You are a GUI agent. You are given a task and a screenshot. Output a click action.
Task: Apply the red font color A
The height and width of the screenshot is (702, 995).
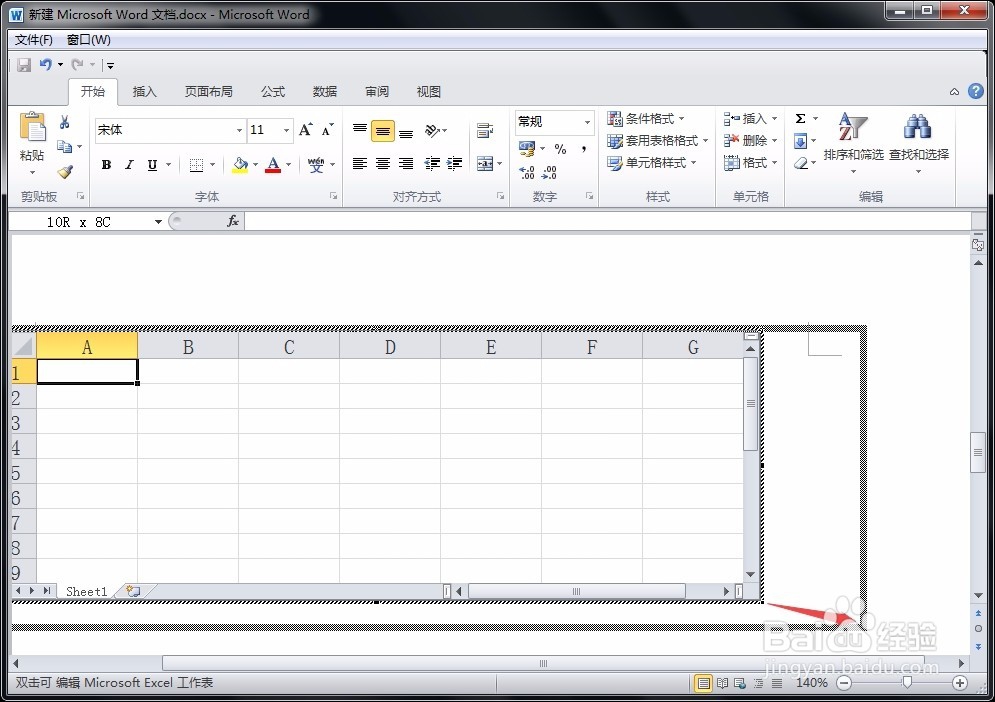273,165
